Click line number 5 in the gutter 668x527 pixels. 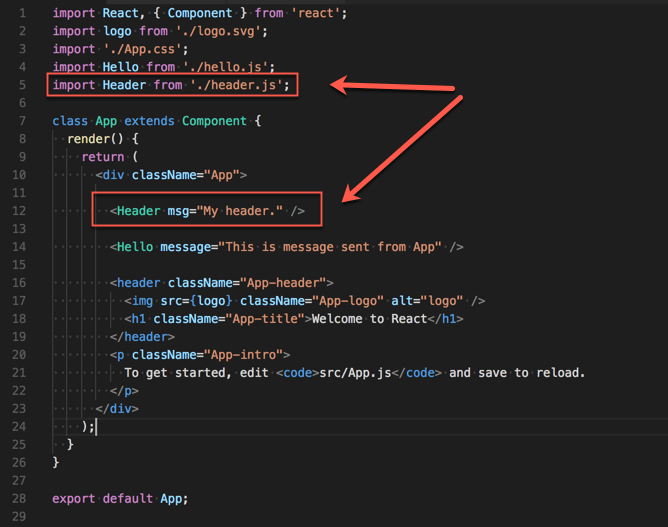coord(22,85)
